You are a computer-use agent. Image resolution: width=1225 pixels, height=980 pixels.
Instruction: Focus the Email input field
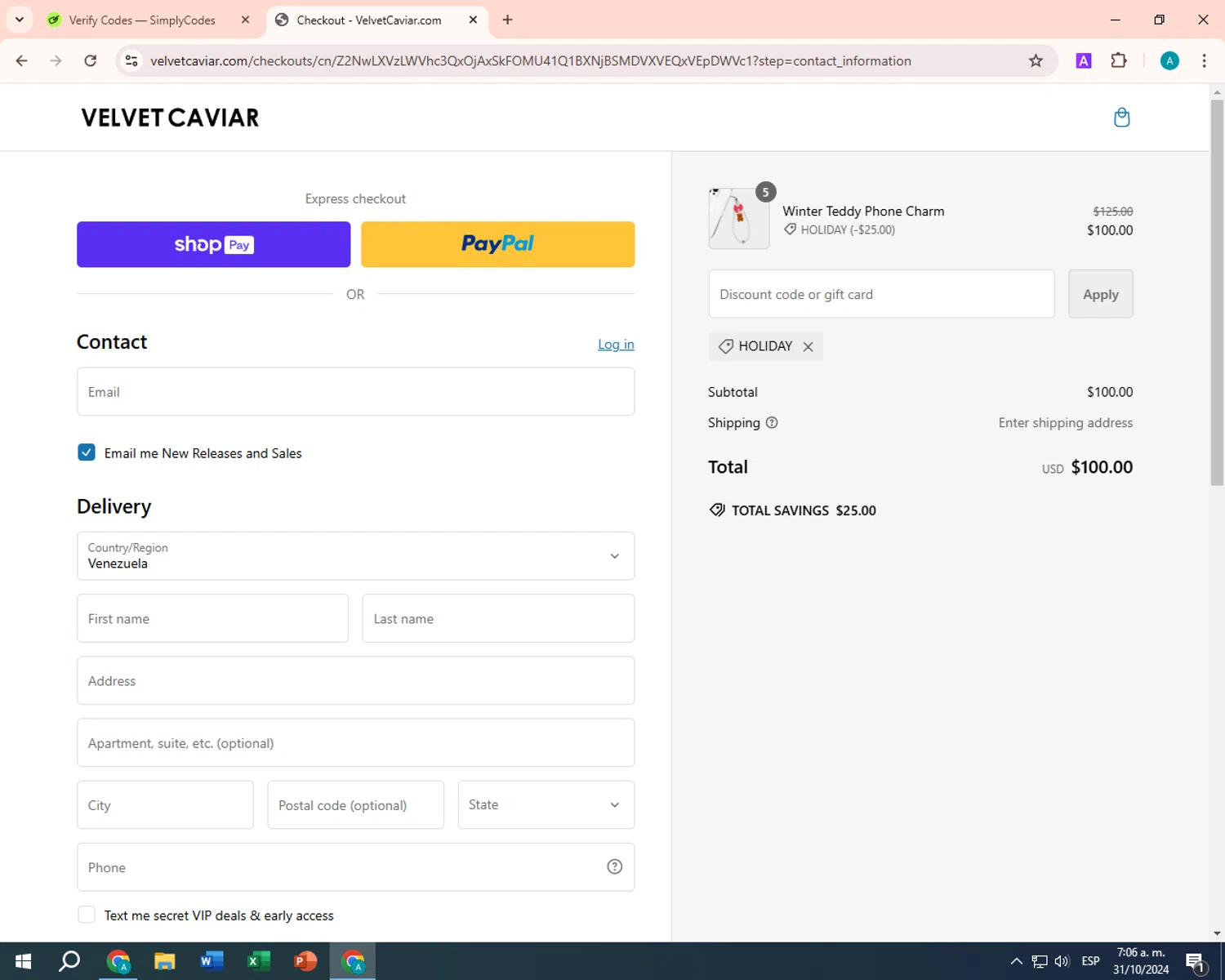coord(355,392)
